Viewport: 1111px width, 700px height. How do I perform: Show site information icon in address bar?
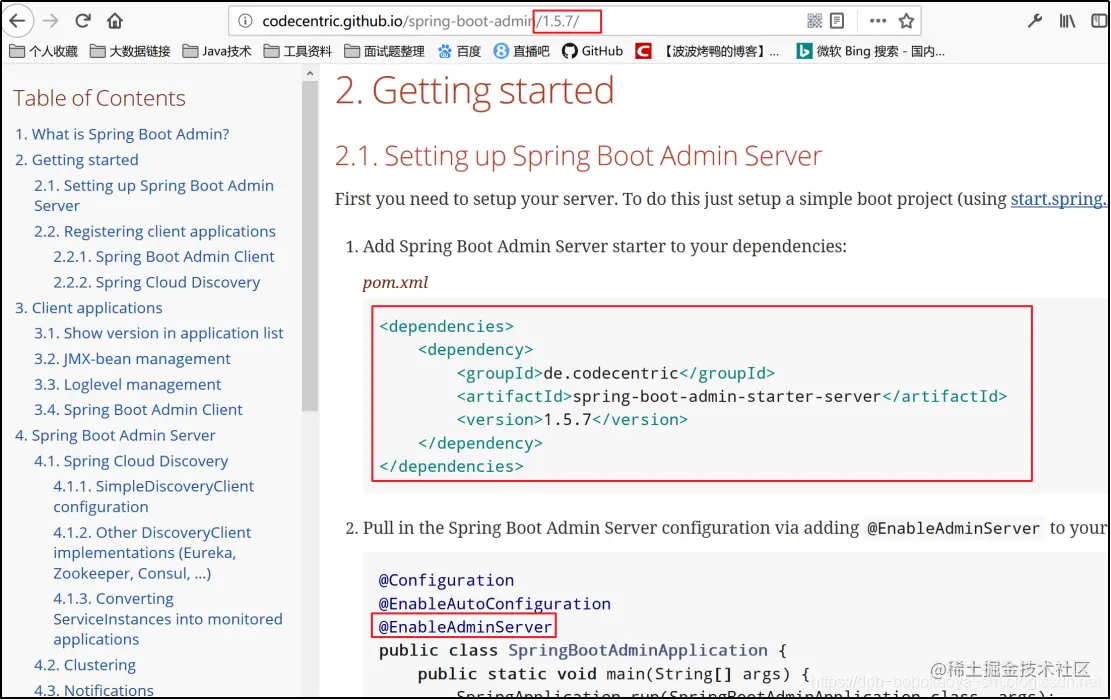click(245, 21)
